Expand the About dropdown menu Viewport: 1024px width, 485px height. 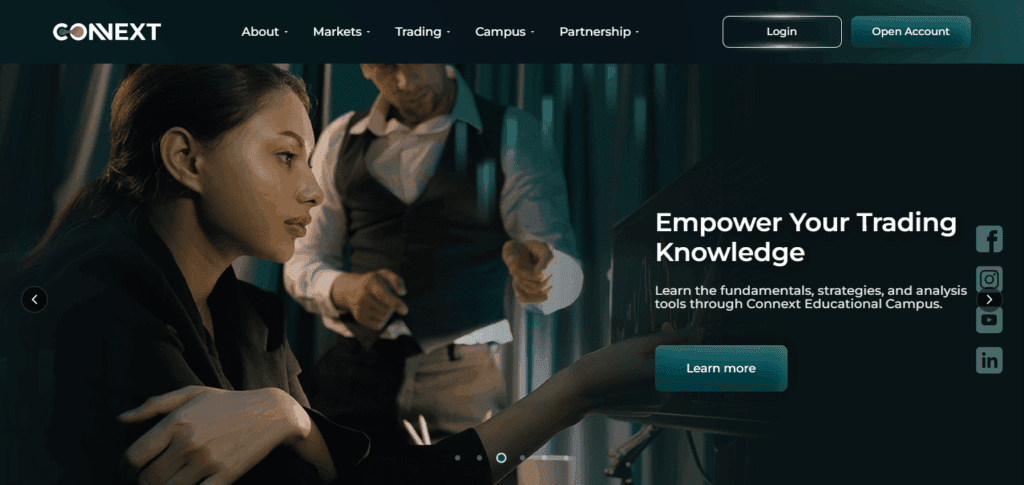(264, 31)
